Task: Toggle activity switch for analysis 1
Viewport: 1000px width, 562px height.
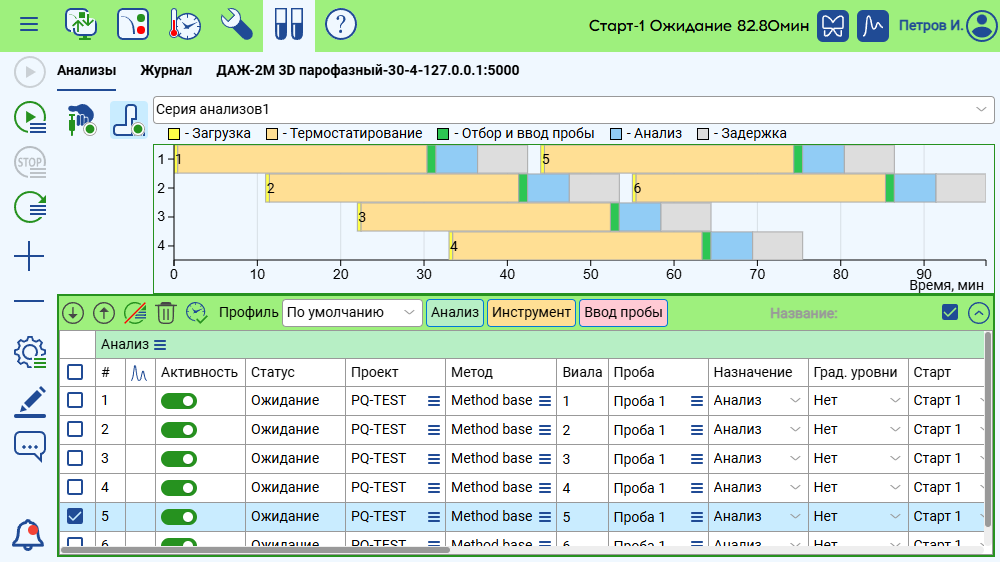Action: point(178,401)
